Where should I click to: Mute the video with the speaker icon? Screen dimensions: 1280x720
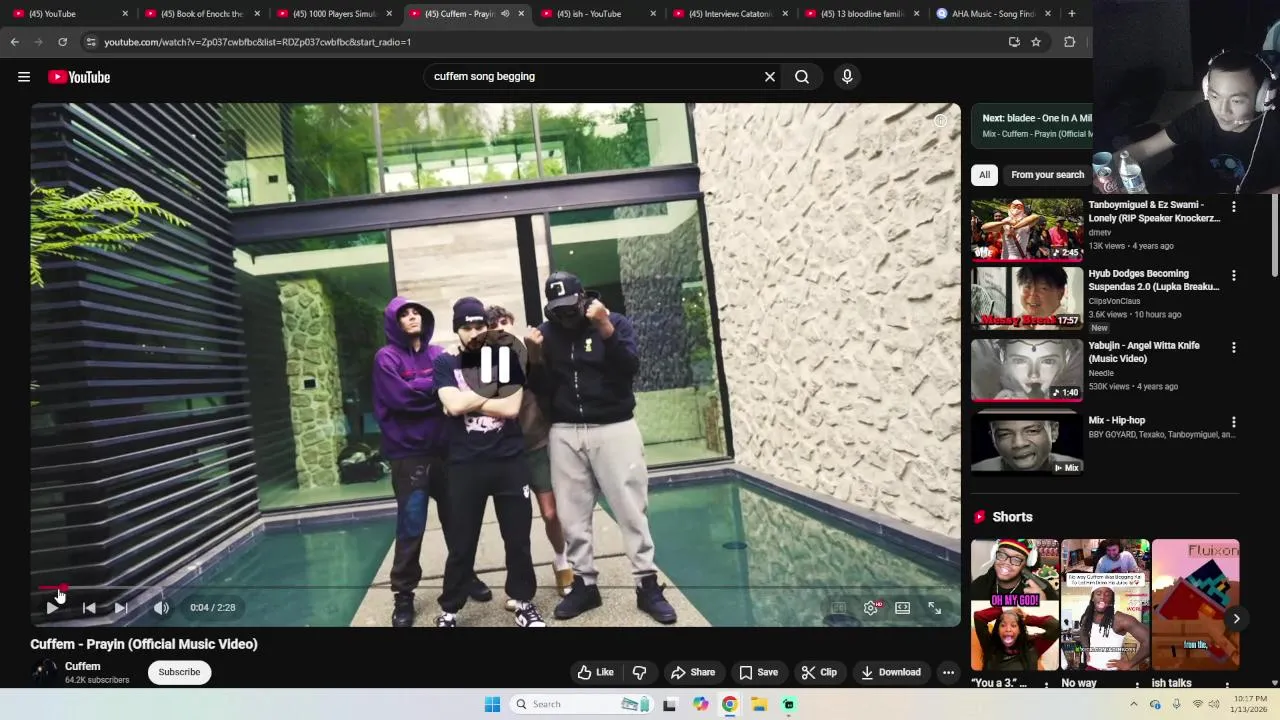tap(161, 607)
